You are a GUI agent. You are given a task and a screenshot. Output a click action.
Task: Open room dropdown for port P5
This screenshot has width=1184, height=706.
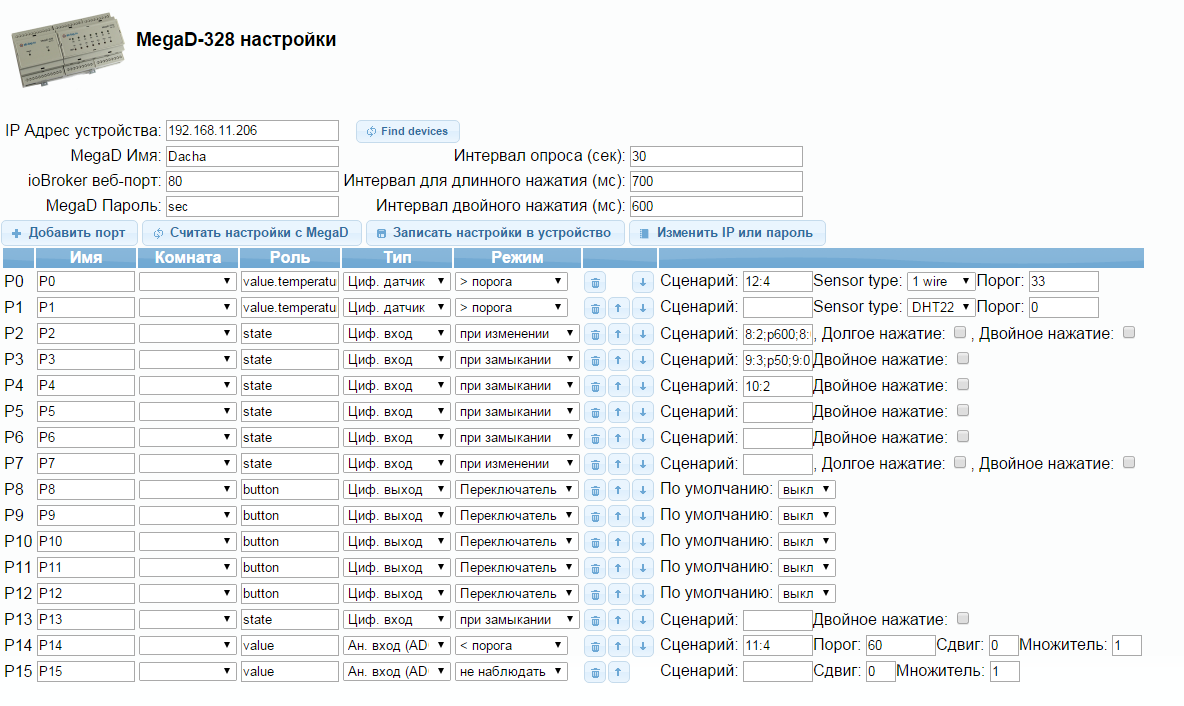click(187, 412)
